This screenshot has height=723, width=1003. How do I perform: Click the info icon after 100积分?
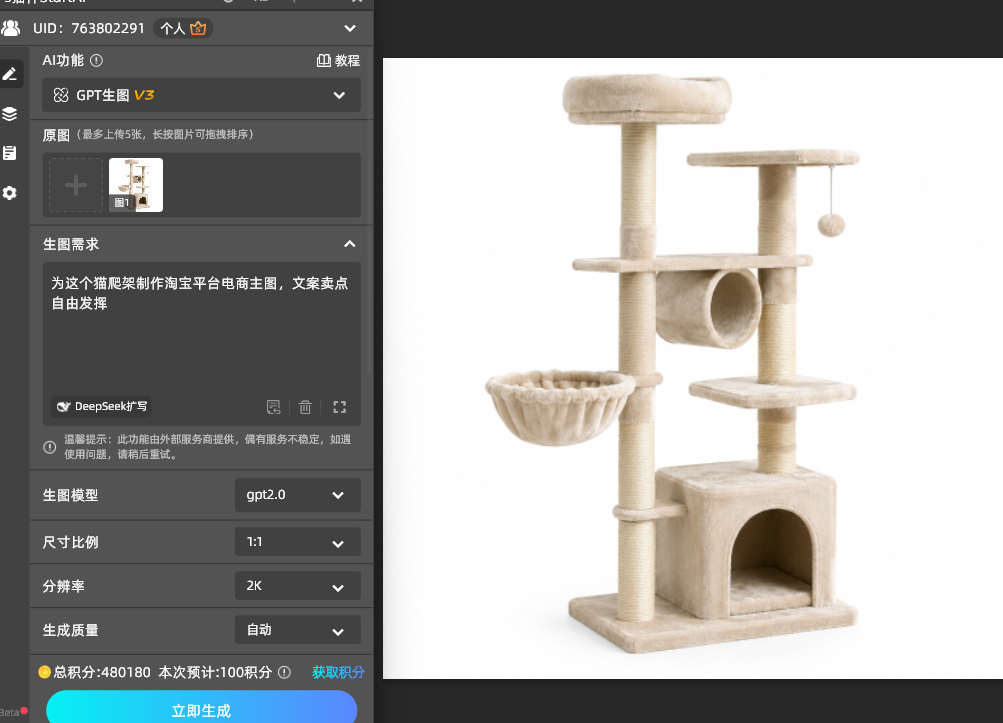point(285,672)
